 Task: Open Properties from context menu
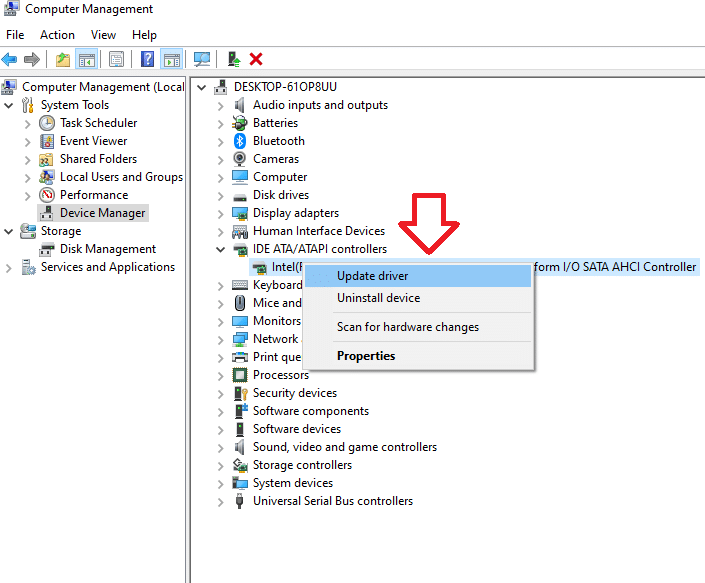pyautogui.click(x=418, y=356)
